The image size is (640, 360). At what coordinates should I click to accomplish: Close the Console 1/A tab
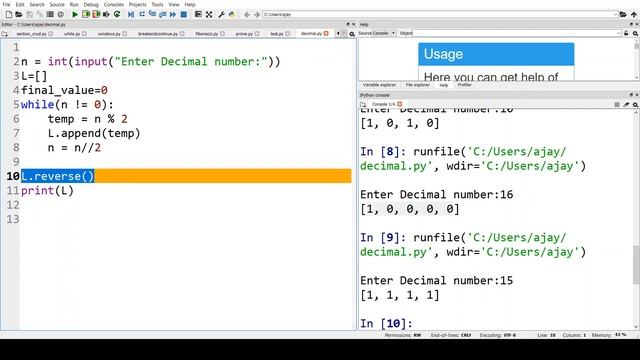pos(400,104)
